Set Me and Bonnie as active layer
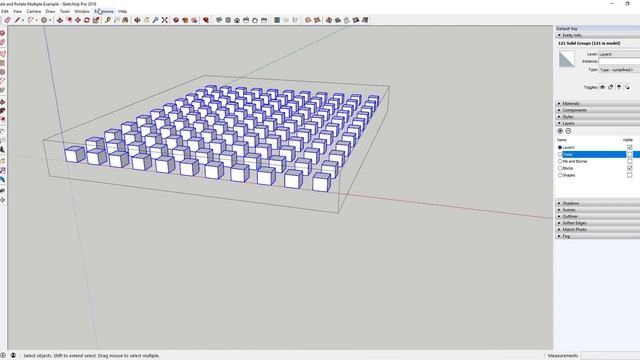The width and height of the screenshot is (640, 360). point(560,161)
